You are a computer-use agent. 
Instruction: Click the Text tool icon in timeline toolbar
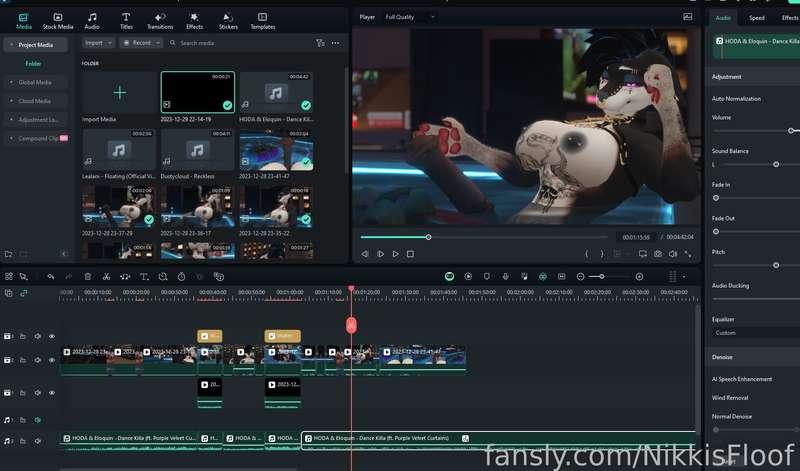coord(144,277)
